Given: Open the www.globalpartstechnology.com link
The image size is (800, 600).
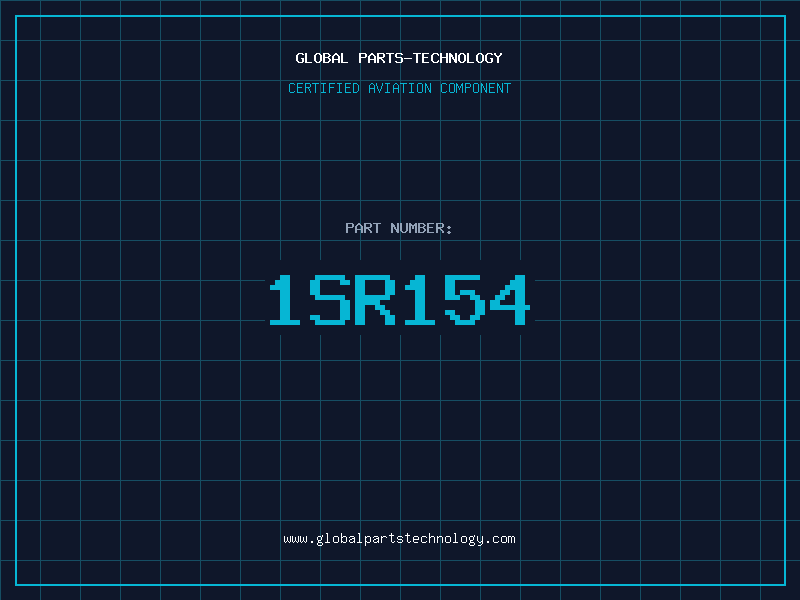Looking at the screenshot, I should point(399,539).
